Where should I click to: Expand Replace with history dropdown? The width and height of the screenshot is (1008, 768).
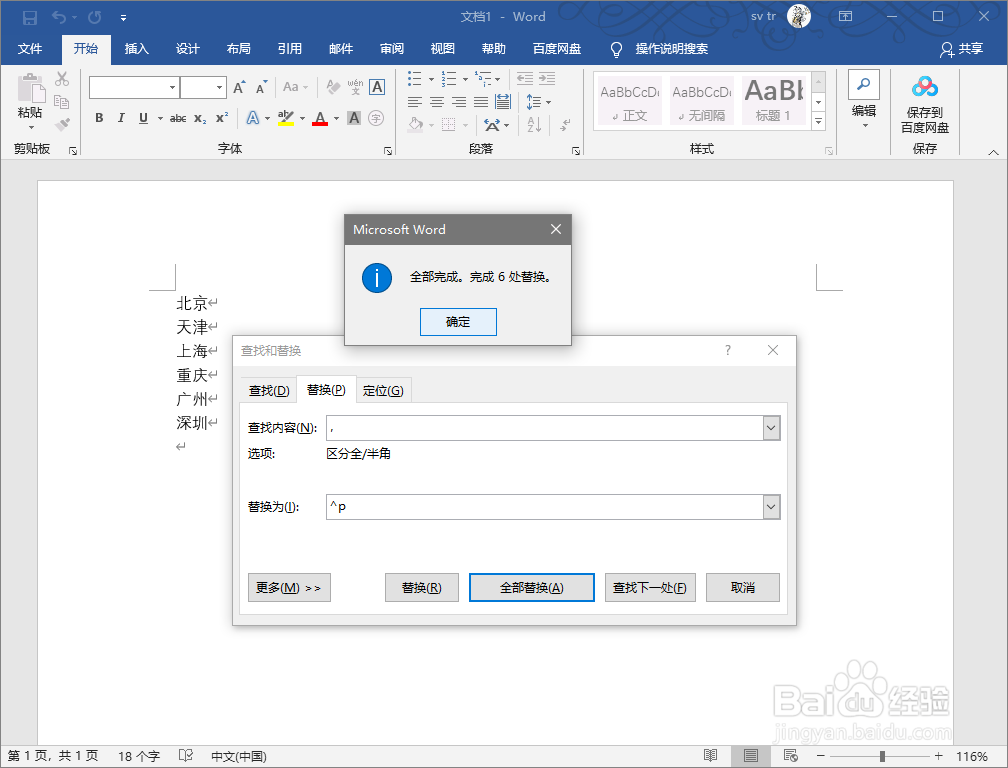[x=771, y=507]
